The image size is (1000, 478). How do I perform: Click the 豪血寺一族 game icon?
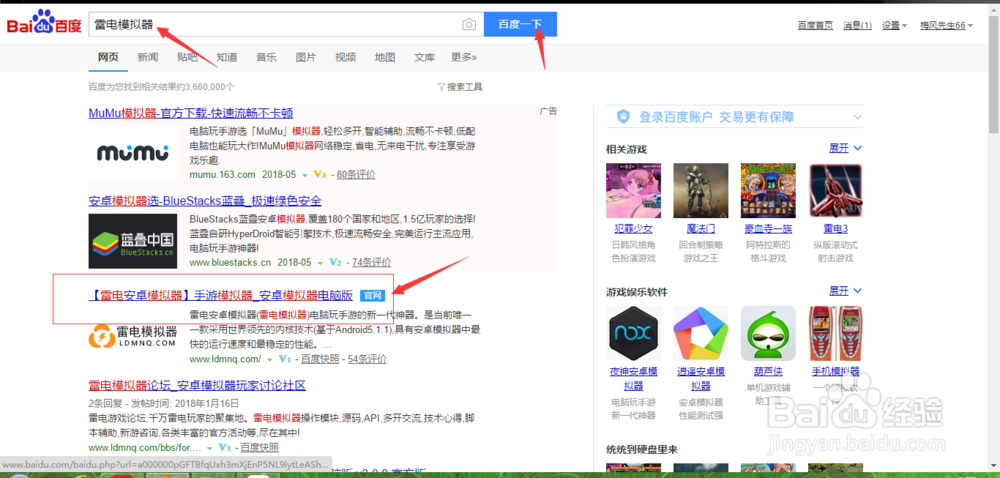768,191
